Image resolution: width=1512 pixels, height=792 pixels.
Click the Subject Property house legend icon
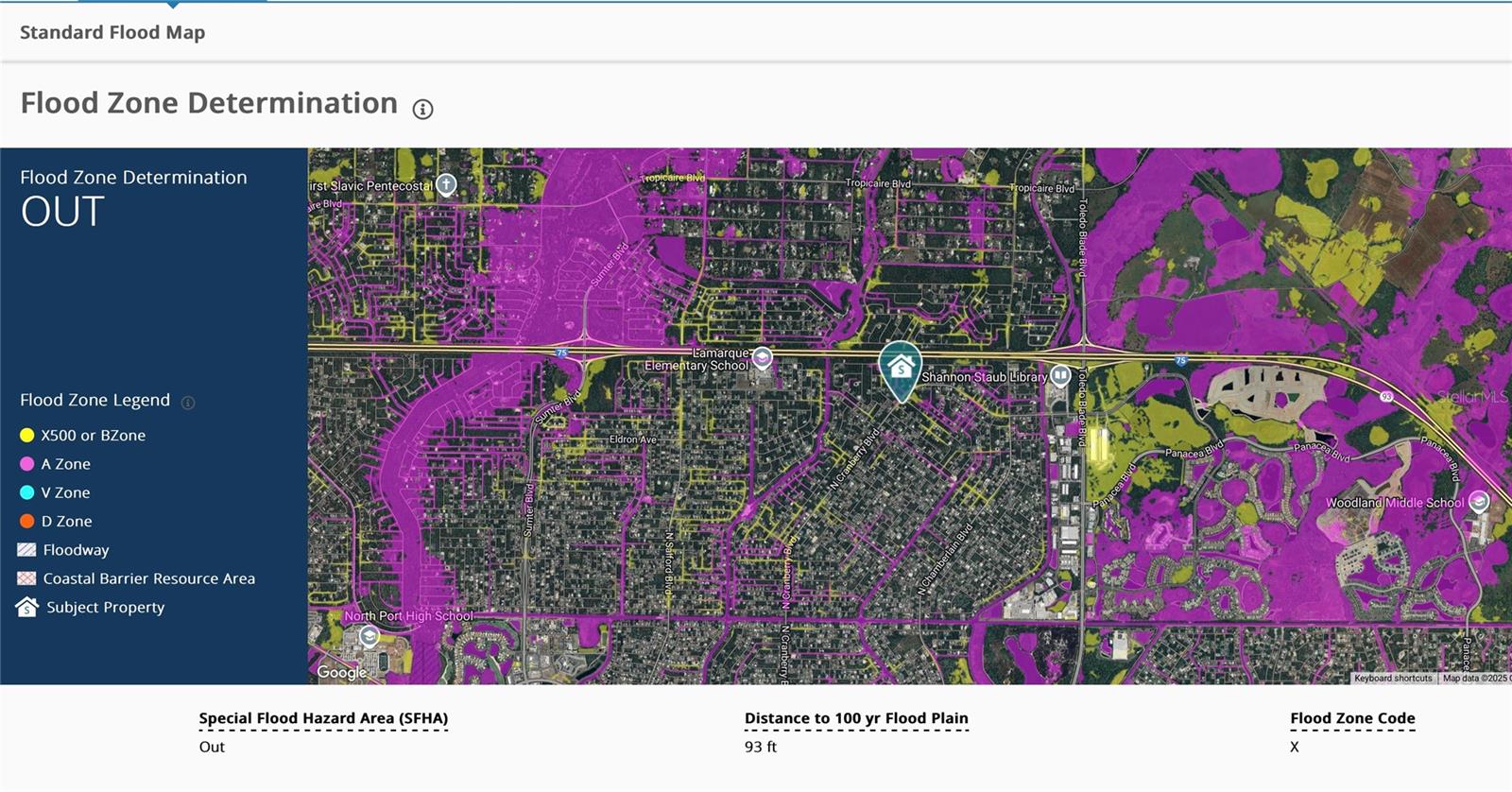(27, 607)
